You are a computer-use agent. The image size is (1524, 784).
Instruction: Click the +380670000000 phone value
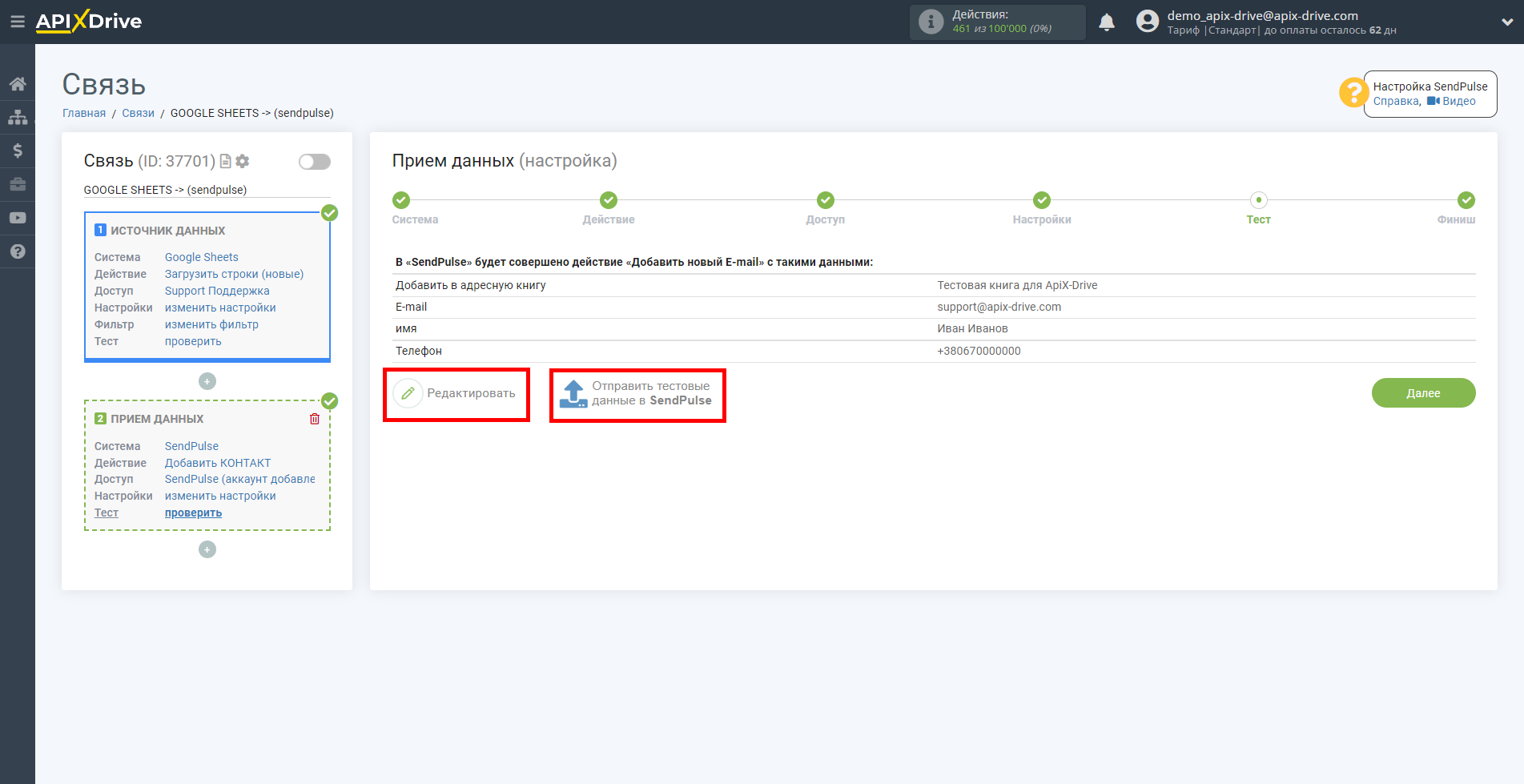coord(979,351)
